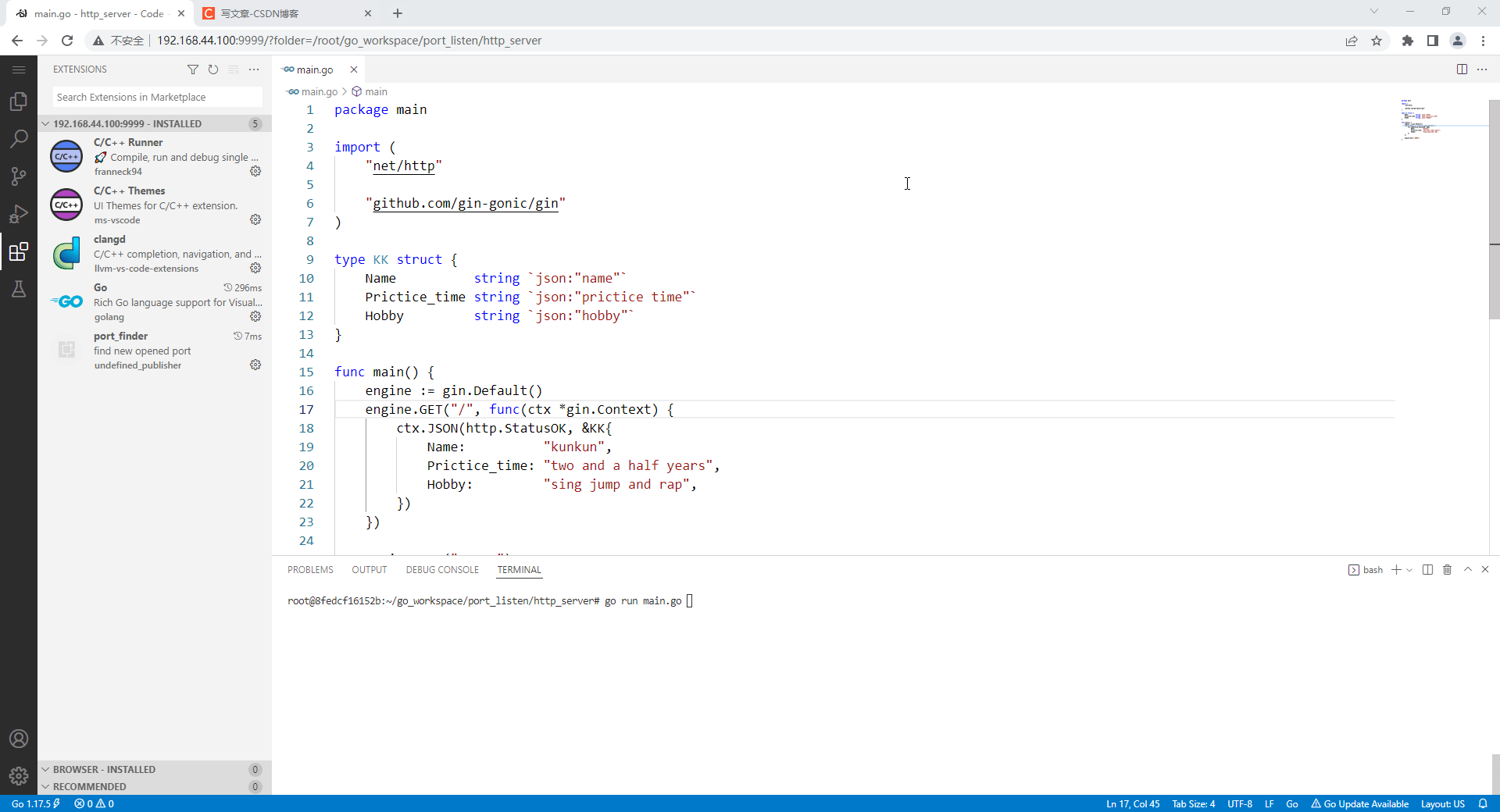The width and height of the screenshot is (1500, 812).
Task: Open a new browser tab
Action: pyautogui.click(x=398, y=13)
